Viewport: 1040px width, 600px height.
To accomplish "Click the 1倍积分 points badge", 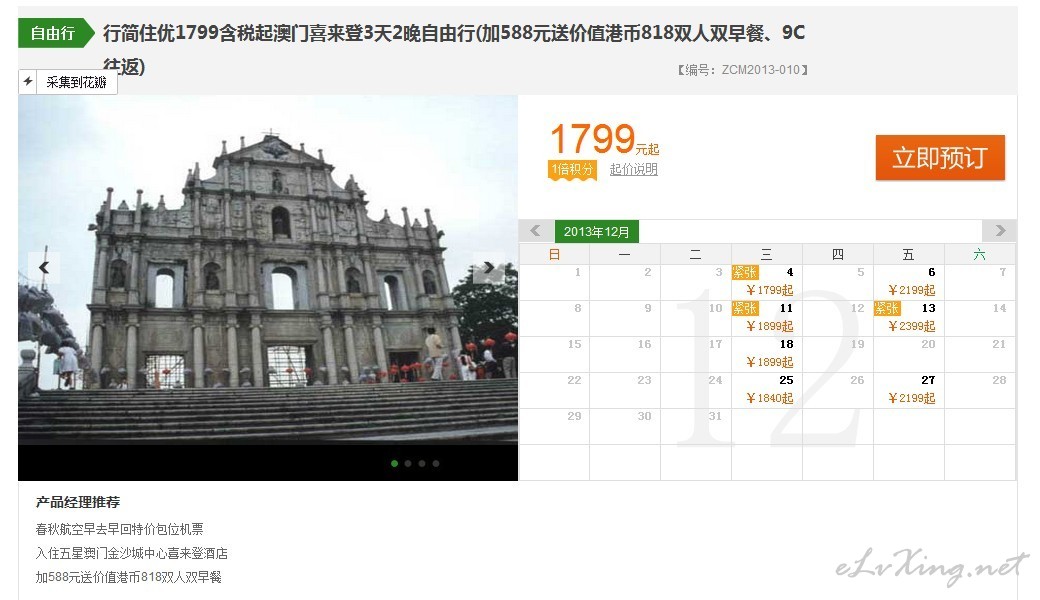I will [x=572, y=170].
